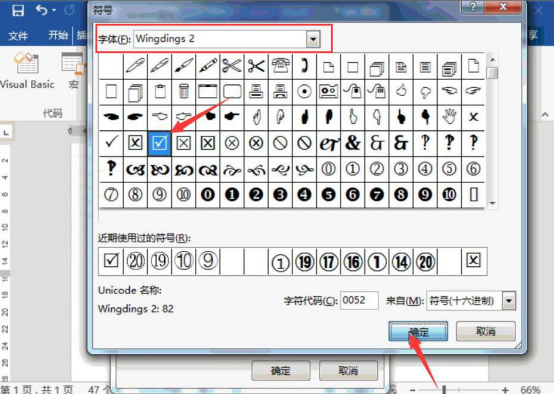Open the Undo history dropdown arrow
The image size is (554, 394).
(x=54, y=10)
